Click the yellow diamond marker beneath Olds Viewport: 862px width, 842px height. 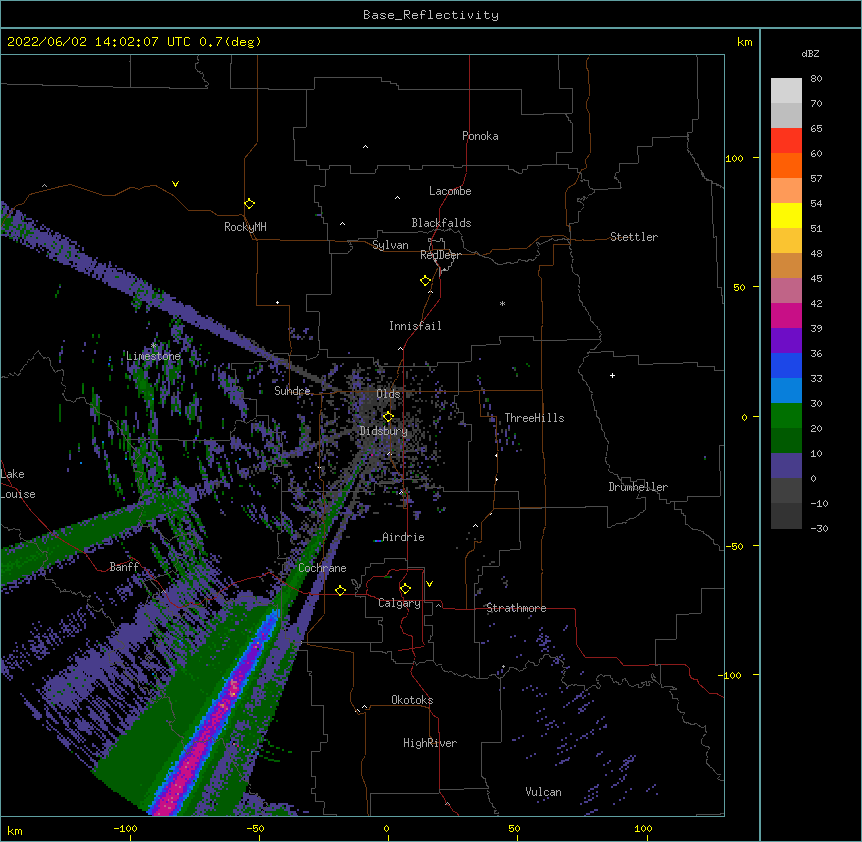pyautogui.click(x=388, y=416)
